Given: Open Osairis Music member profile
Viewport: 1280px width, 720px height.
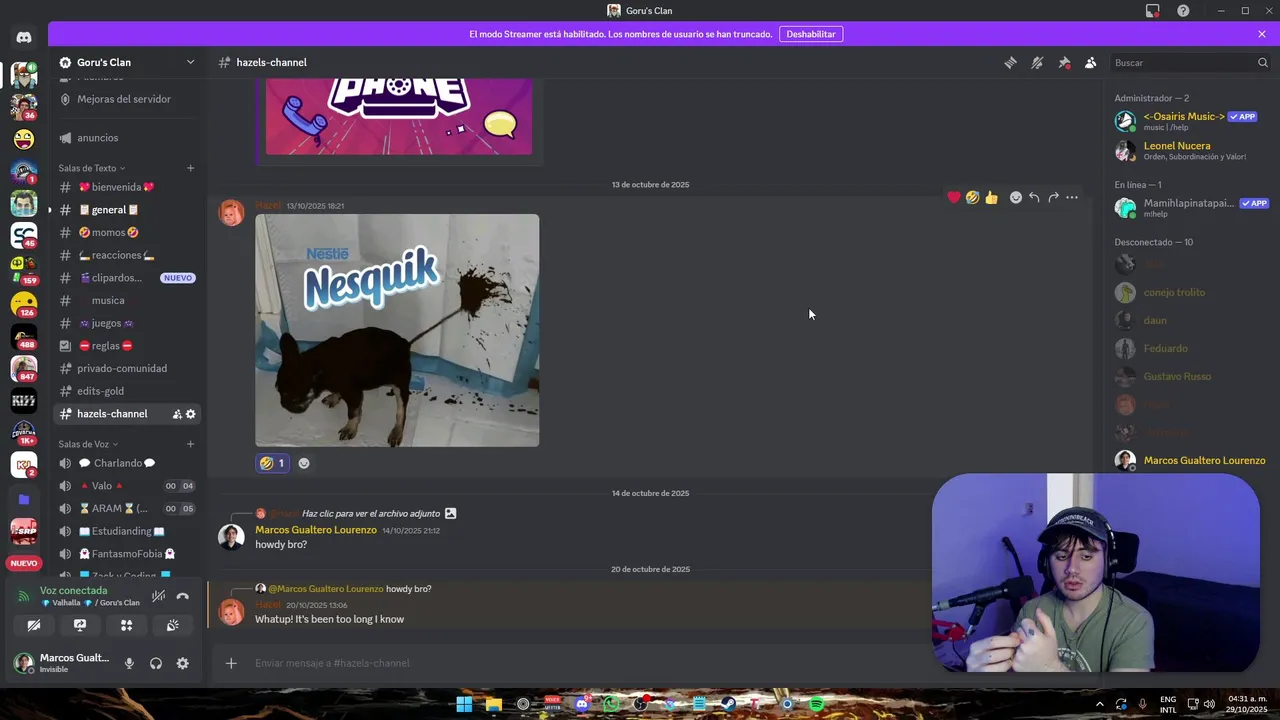Looking at the screenshot, I should point(1192,121).
